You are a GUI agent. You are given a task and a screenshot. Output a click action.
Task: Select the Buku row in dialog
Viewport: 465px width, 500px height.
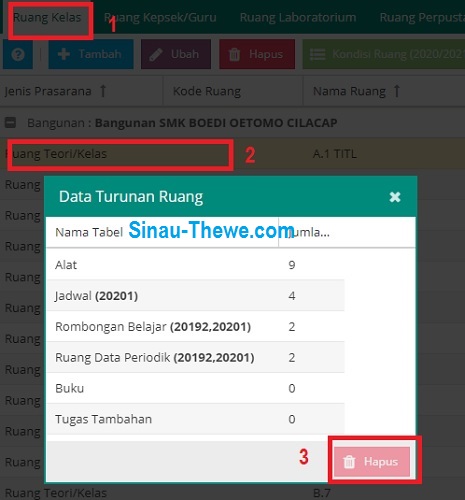pyautogui.click(x=195, y=388)
